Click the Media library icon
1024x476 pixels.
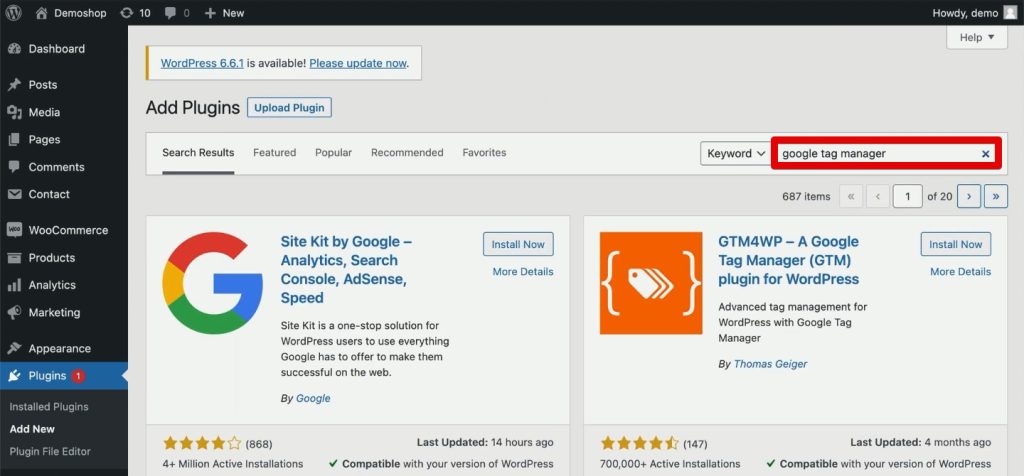(x=14, y=112)
